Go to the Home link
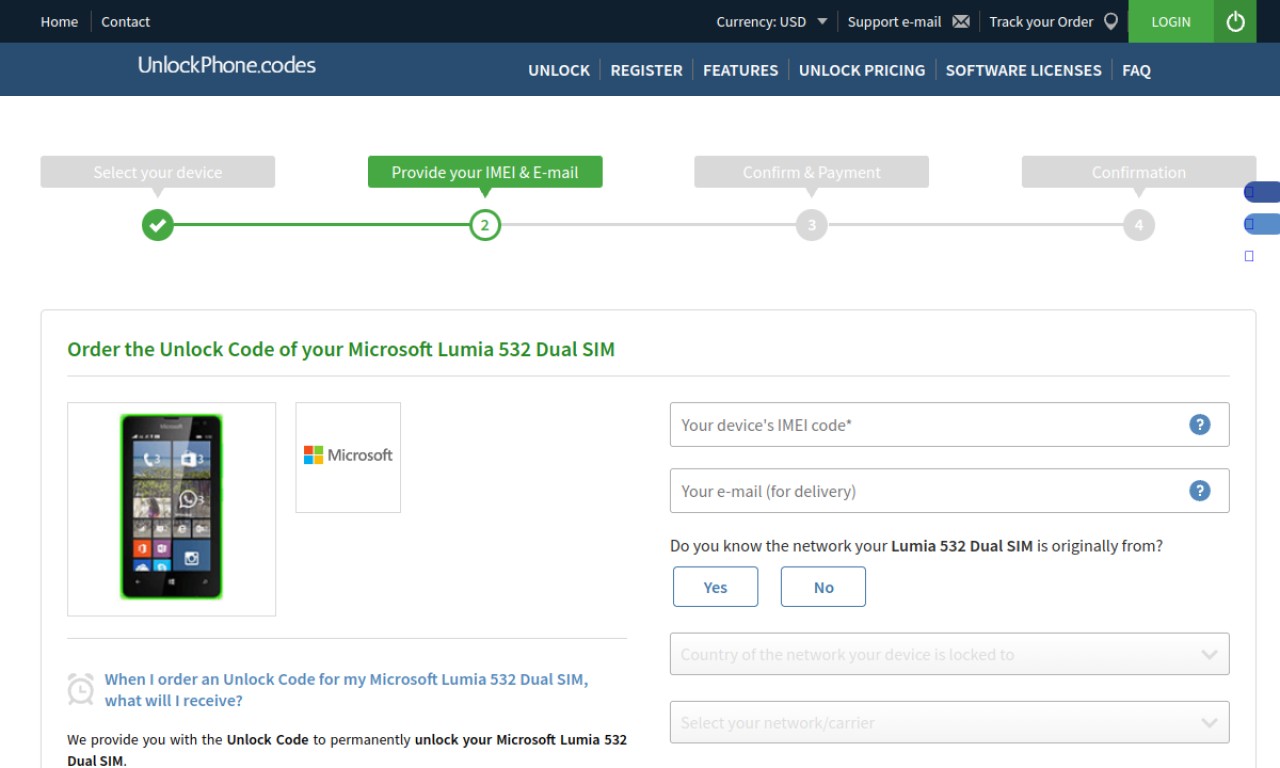Image resolution: width=1280 pixels, height=768 pixels. coord(59,22)
